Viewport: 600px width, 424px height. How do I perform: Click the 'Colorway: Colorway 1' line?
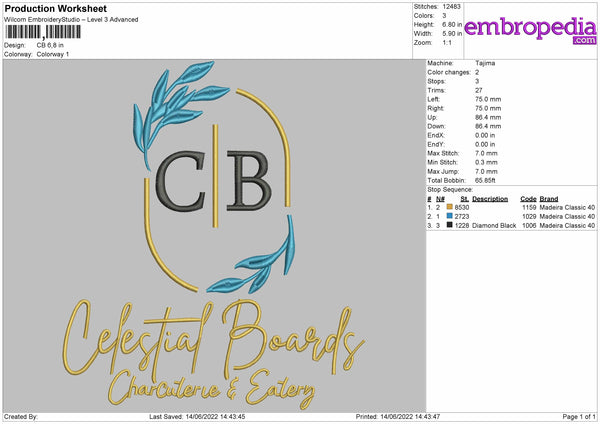tap(37, 54)
